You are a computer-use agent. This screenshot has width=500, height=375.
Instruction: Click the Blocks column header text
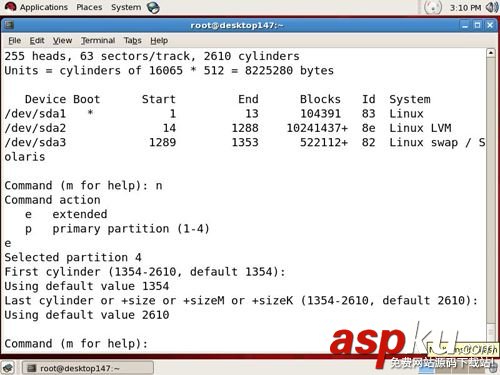click(x=320, y=99)
